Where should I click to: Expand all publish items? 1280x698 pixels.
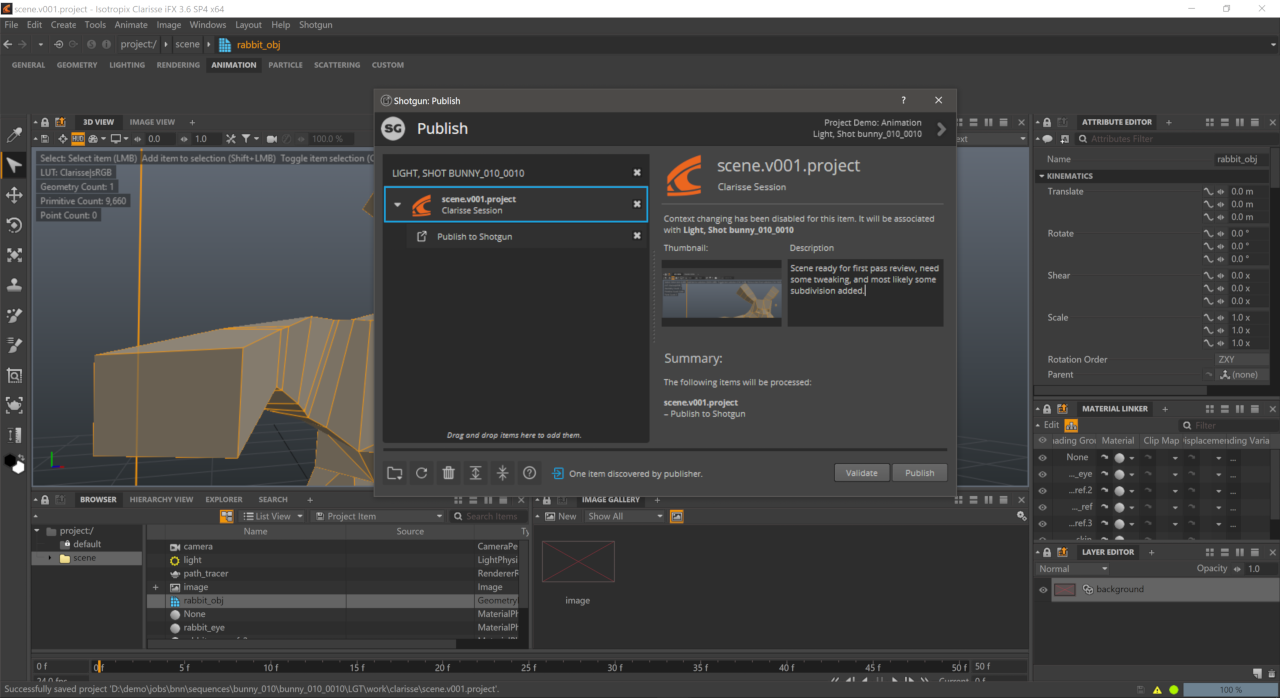pos(476,473)
